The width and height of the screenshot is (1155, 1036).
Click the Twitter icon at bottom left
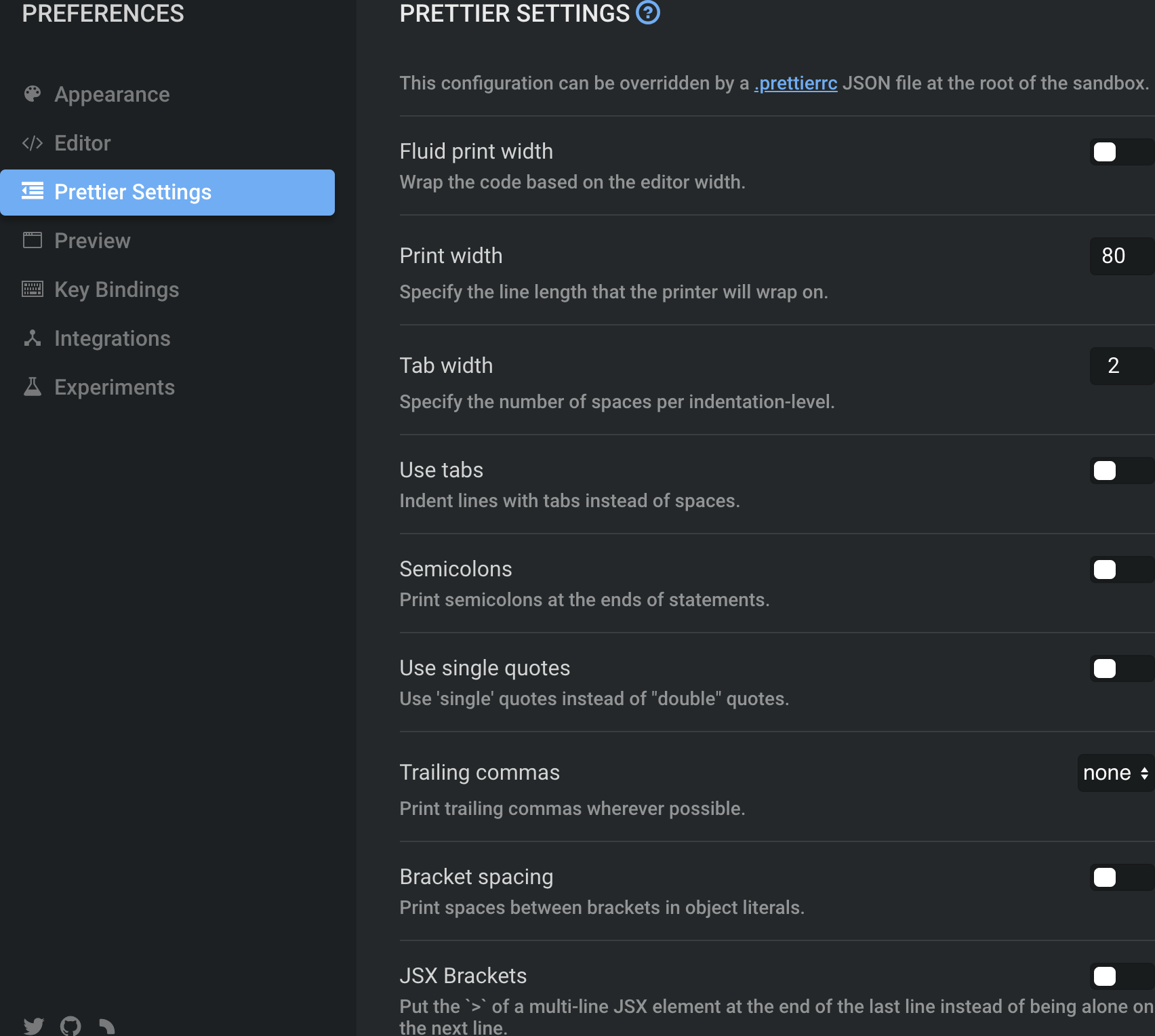tap(35, 1026)
